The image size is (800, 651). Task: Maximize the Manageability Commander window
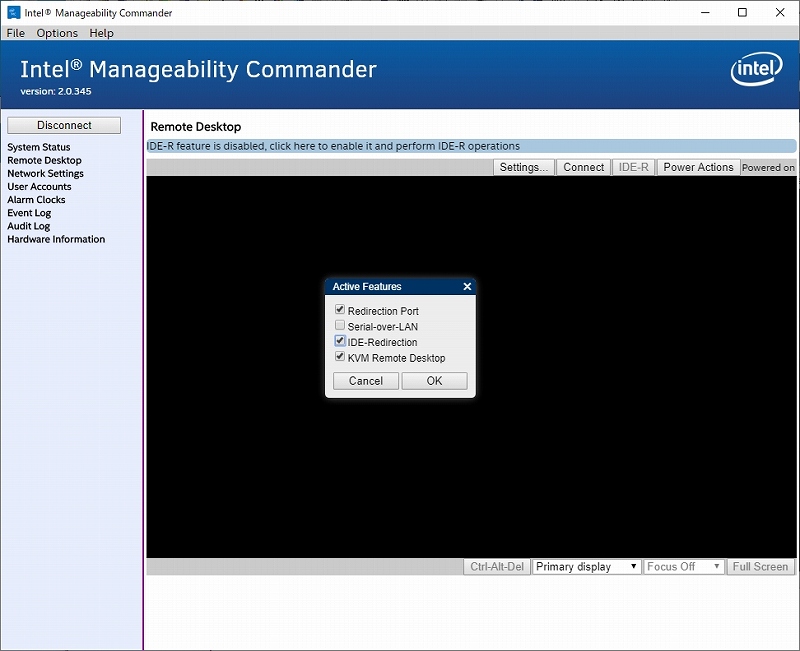742,12
